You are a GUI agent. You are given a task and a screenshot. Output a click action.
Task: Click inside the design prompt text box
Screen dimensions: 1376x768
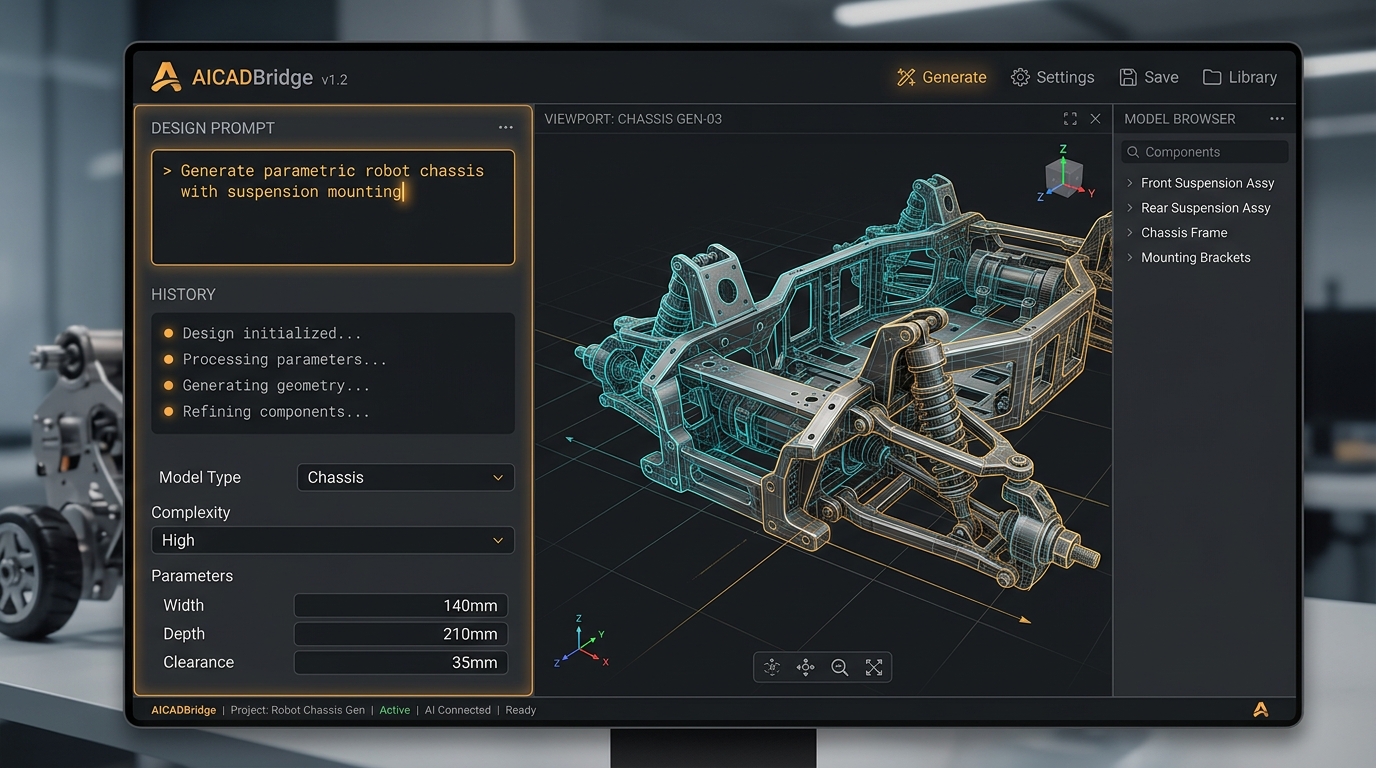click(333, 207)
